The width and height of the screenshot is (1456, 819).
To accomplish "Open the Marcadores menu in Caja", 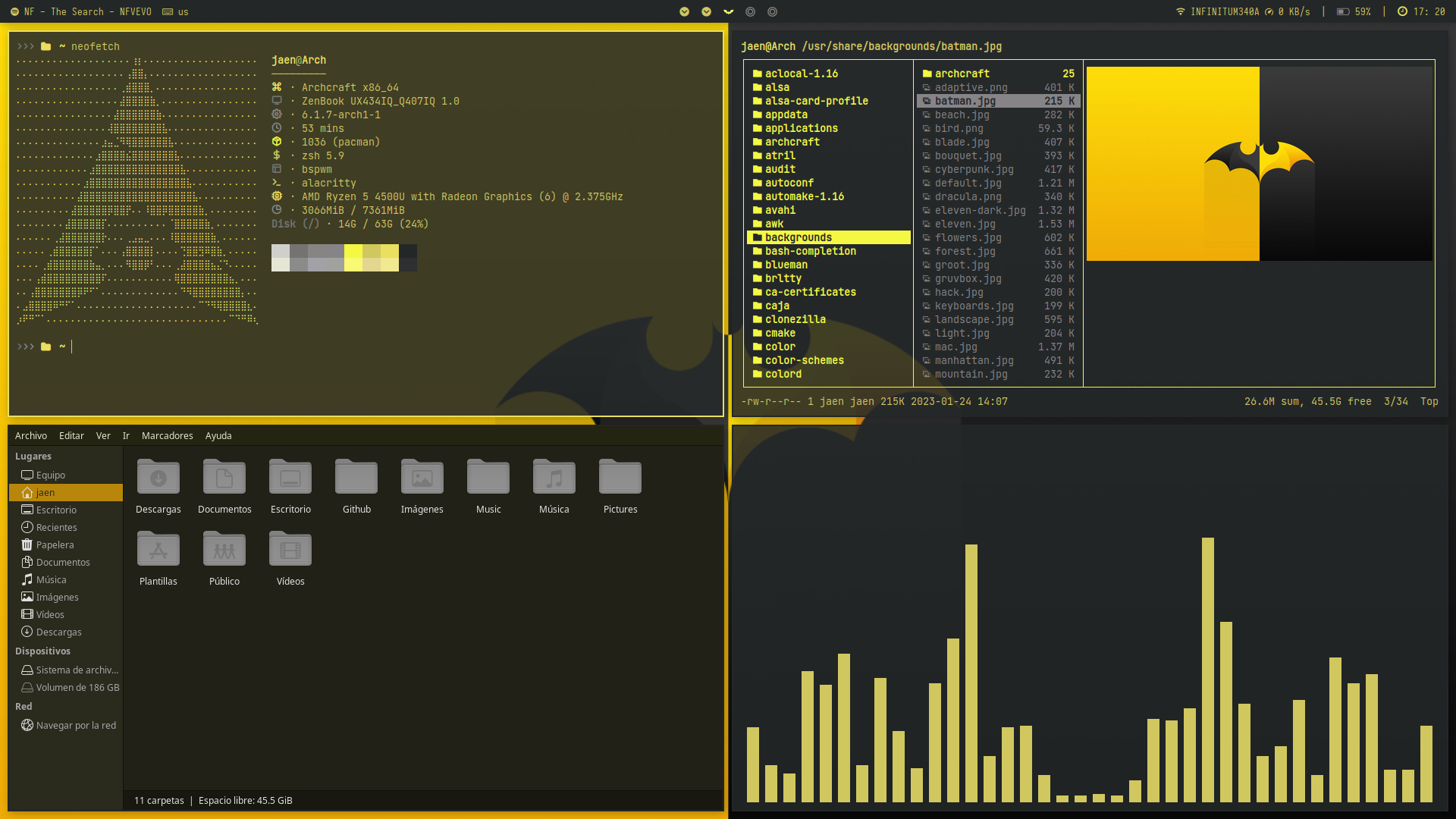I will pyautogui.click(x=167, y=435).
